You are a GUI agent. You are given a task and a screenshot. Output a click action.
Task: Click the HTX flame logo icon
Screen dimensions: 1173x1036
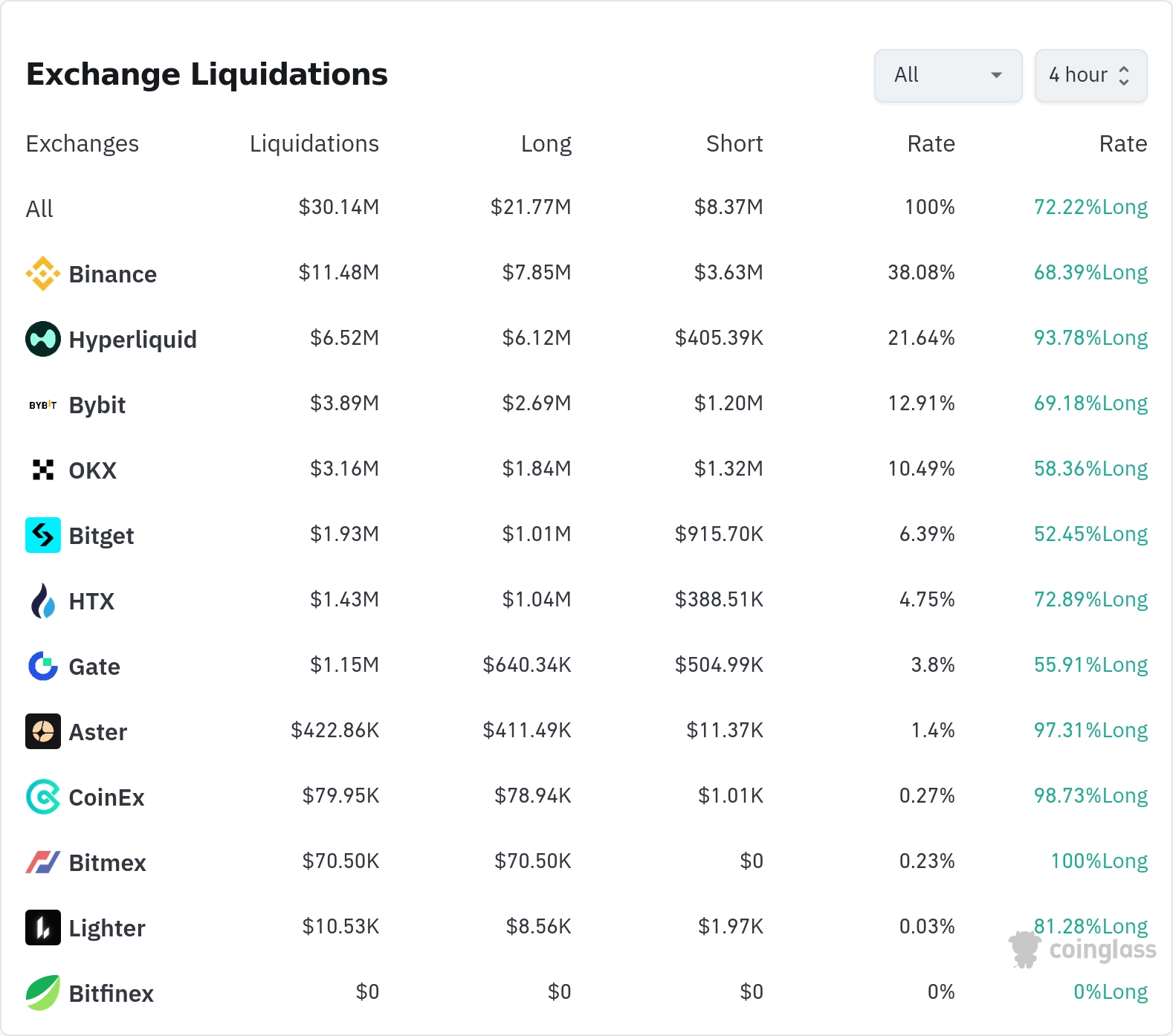coord(43,600)
